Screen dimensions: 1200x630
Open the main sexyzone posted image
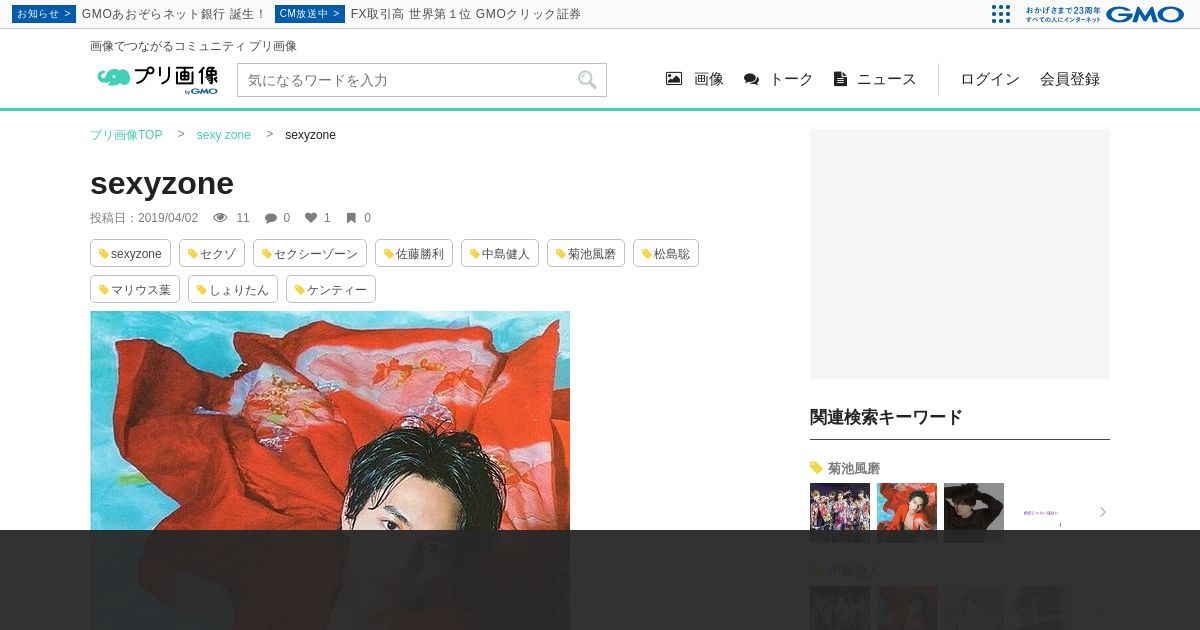click(330, 470)
